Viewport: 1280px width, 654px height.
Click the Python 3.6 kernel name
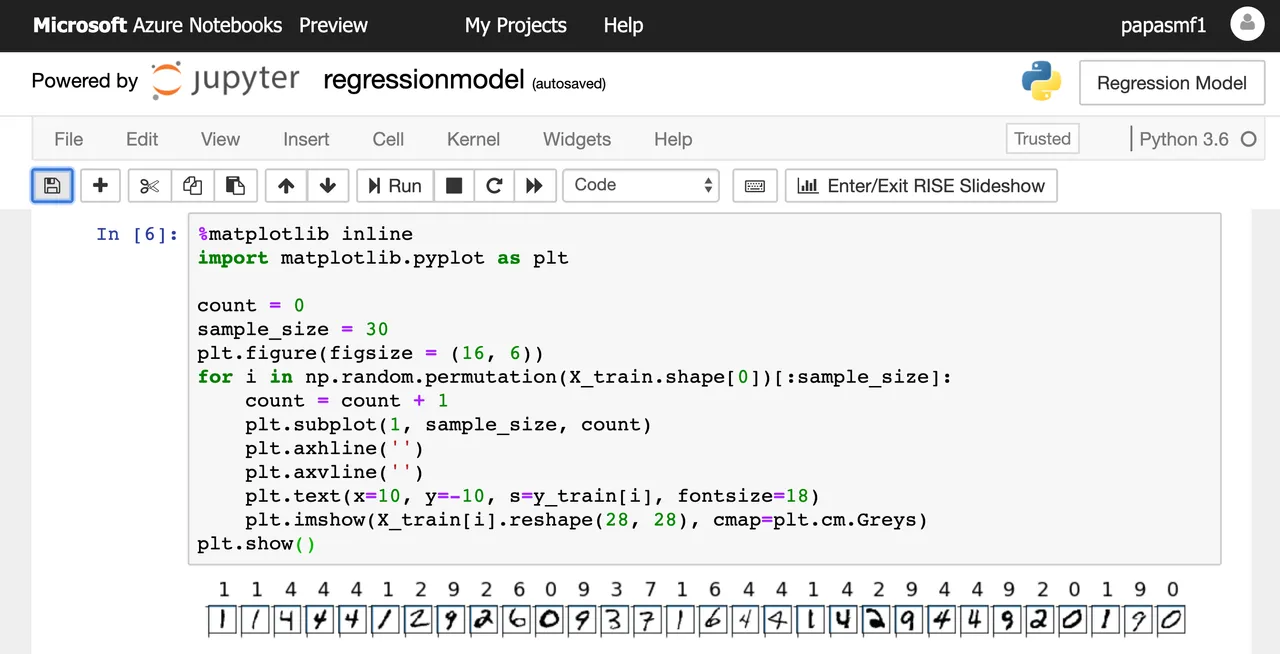[1184, 139]
